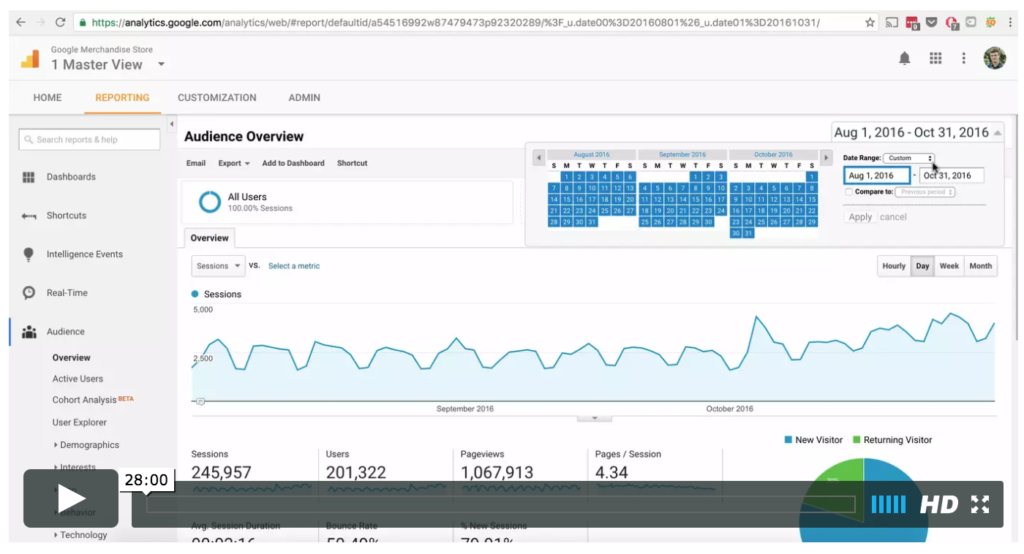Click the Search reports & help field
Viewport: 1024px width, 554px height.
pyautogui.click(x=89, y=139)
